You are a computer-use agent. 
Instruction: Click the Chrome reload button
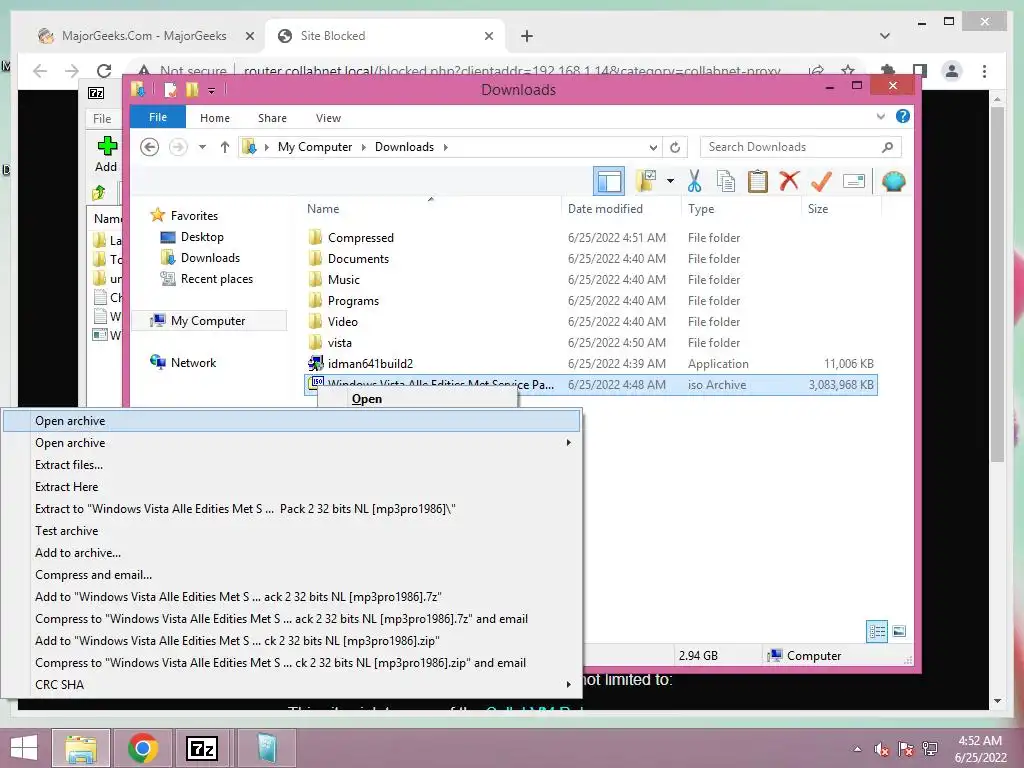point(104,71)
